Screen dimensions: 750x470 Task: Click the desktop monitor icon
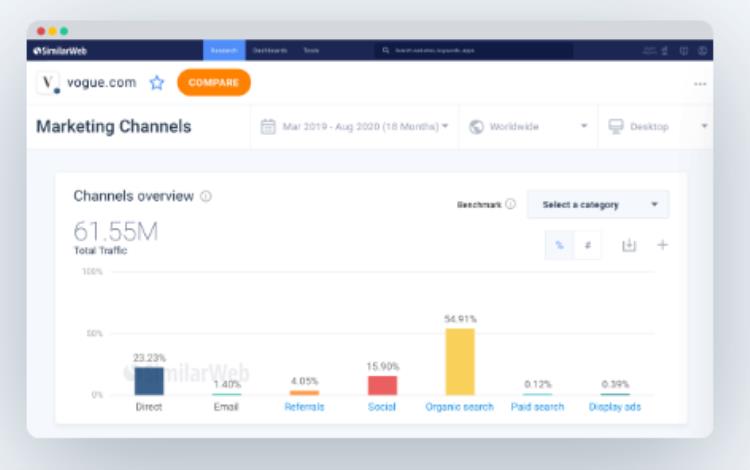(x=616, y=127)
